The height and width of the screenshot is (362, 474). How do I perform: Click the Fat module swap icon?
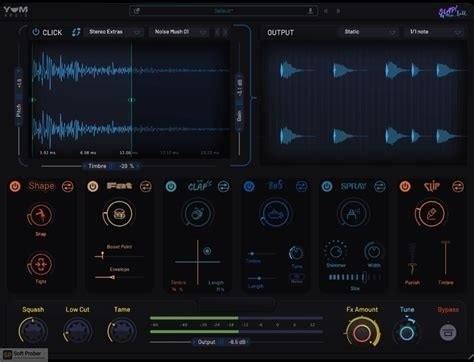146,186
